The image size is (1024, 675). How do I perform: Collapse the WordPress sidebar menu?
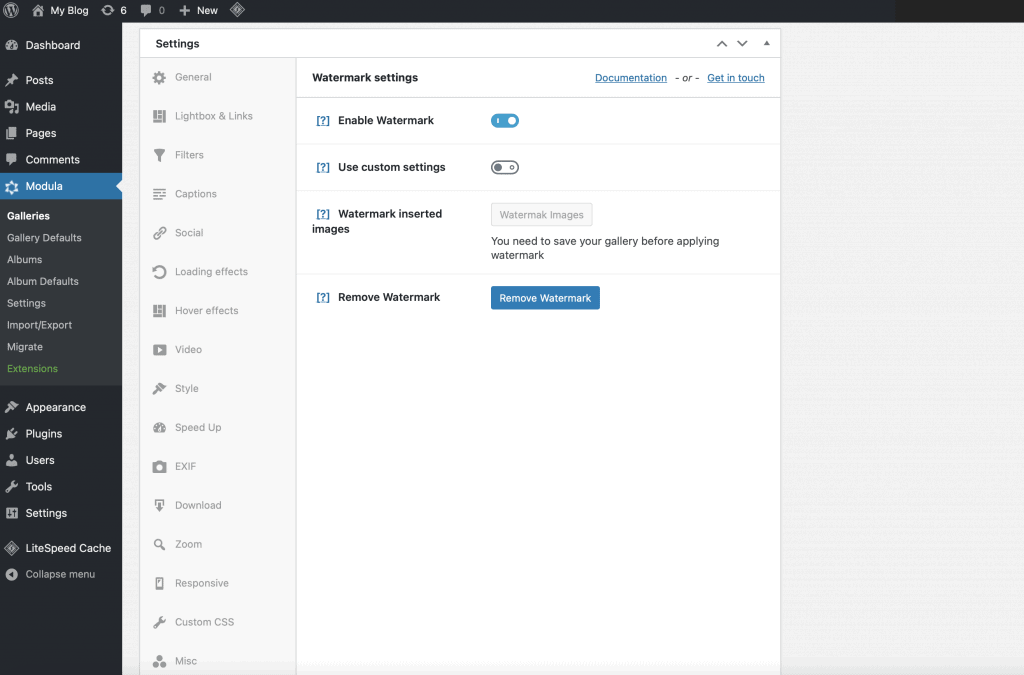[60, 575]
